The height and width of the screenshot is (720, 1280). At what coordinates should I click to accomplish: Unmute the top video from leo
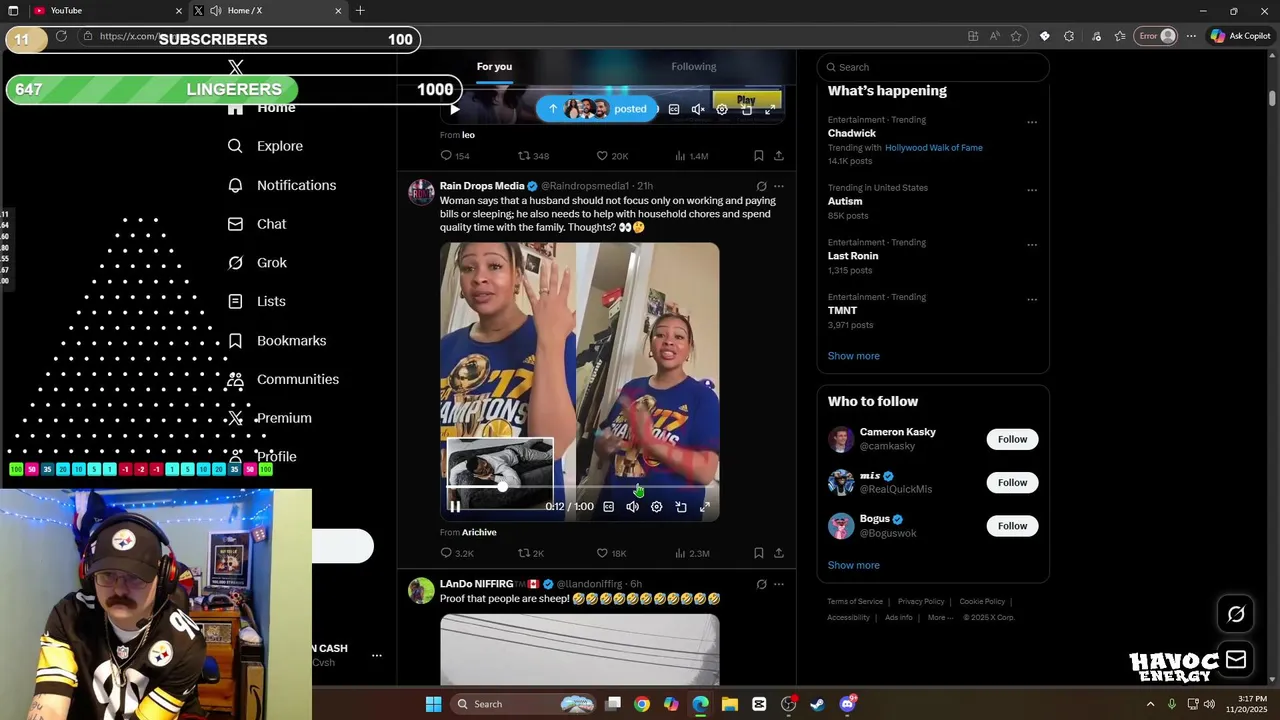(x=698, y=109)
